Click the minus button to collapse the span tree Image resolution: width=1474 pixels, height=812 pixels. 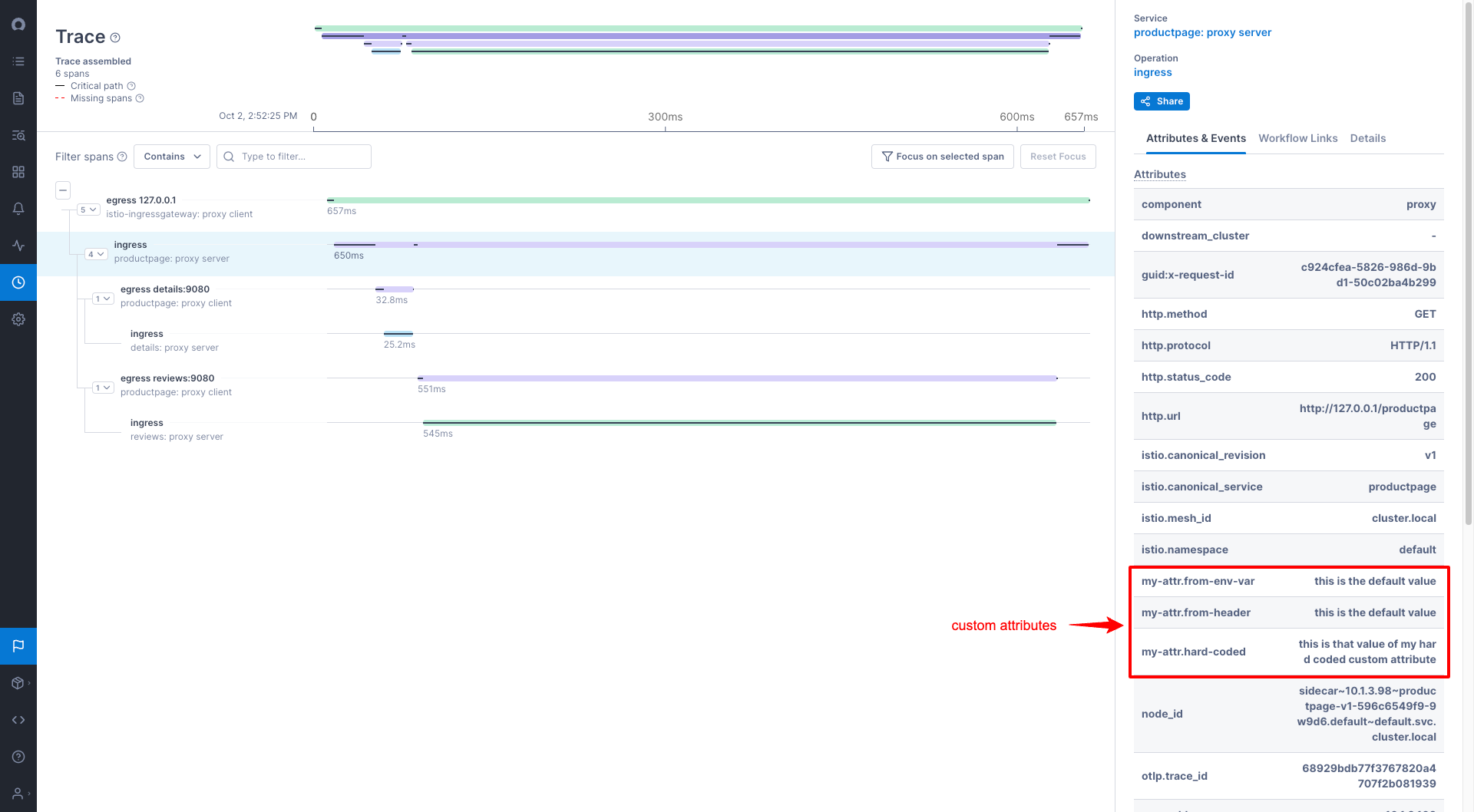click(62, 190)
